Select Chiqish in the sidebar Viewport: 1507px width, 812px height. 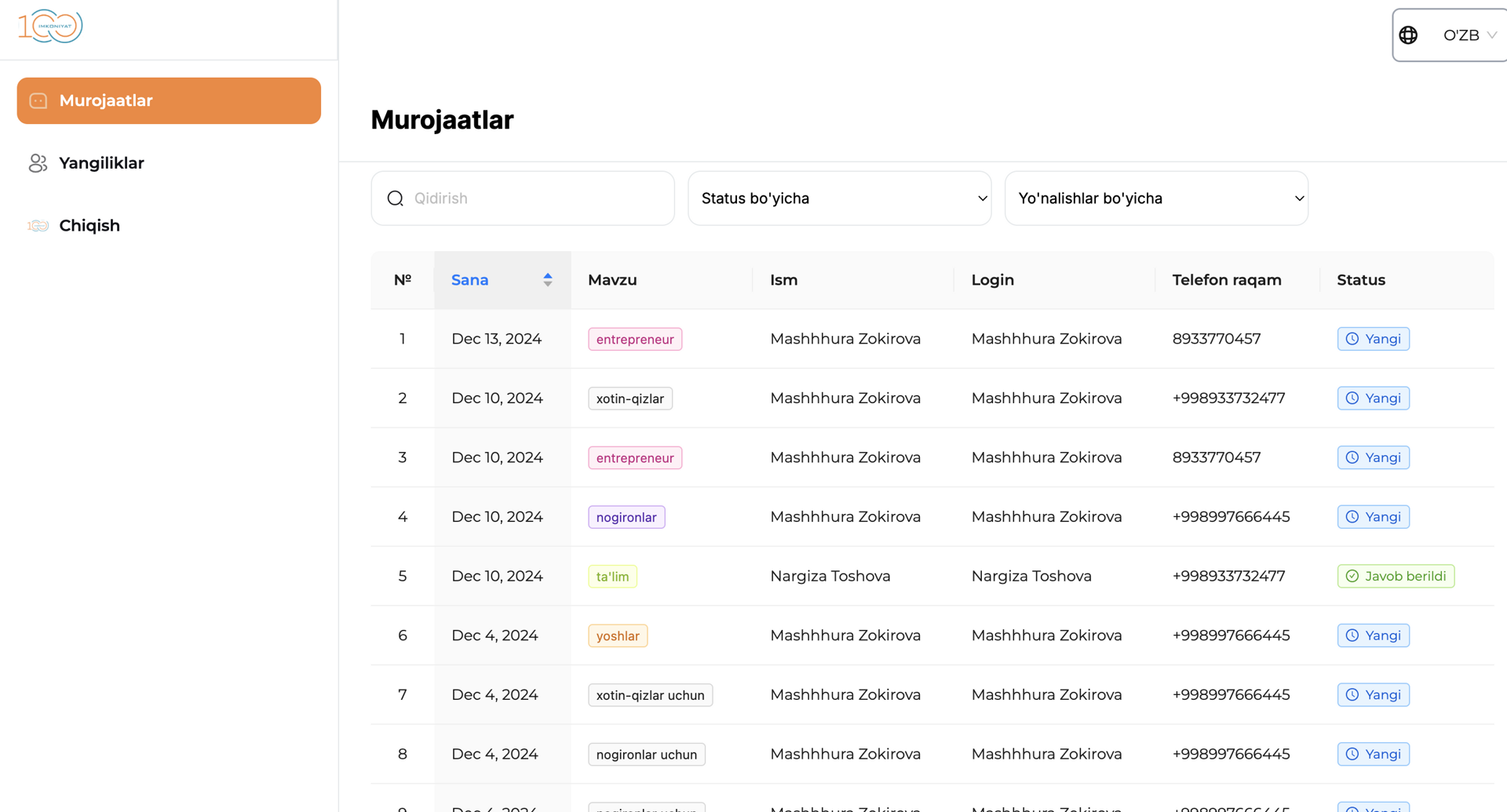tap(89, 226)
